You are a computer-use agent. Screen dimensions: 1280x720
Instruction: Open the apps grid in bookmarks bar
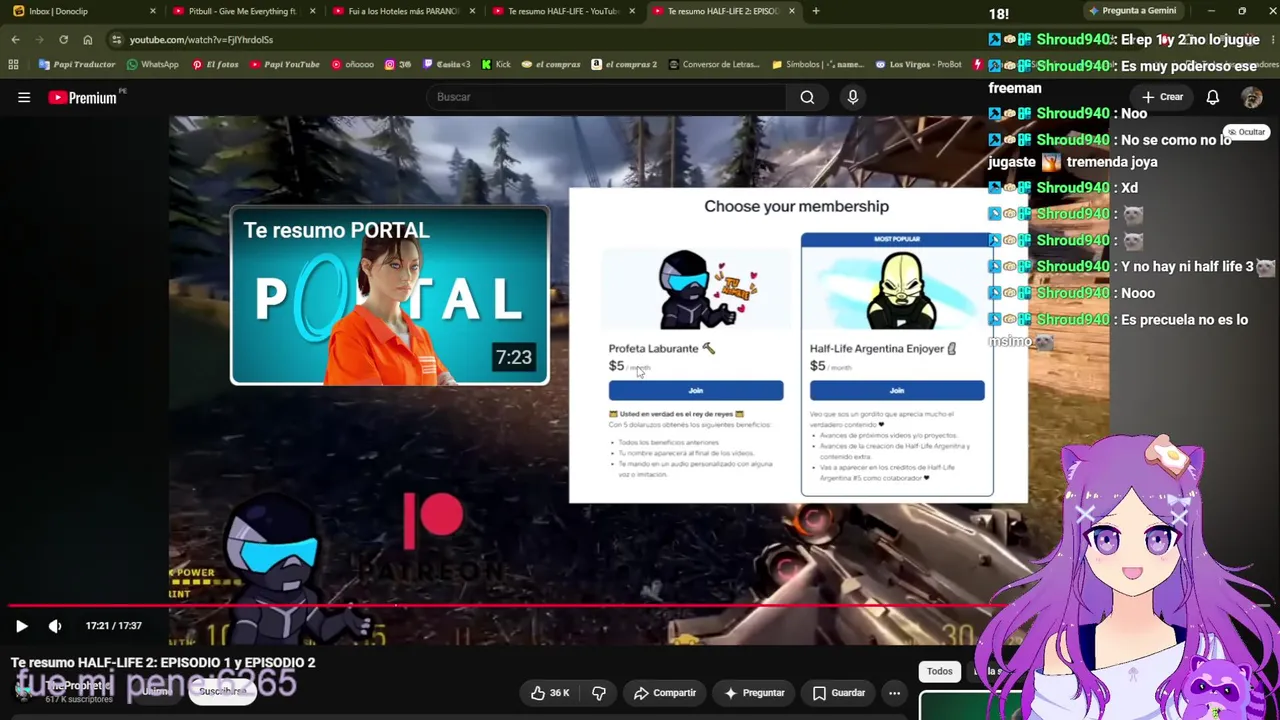pos(13,65)
